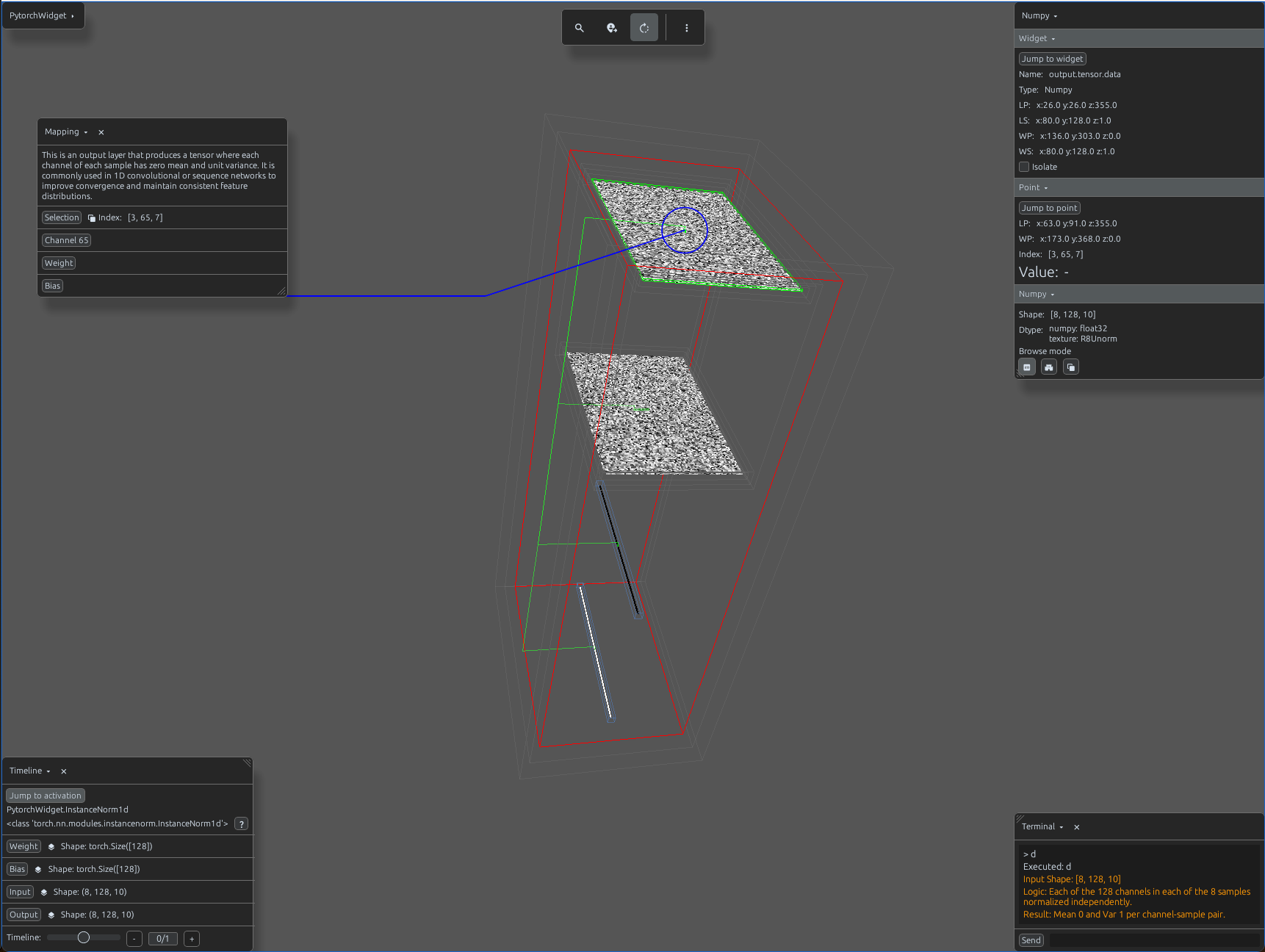
Task: Open the Numpy panel dropdown at top right
Action: coord(1039,15)
